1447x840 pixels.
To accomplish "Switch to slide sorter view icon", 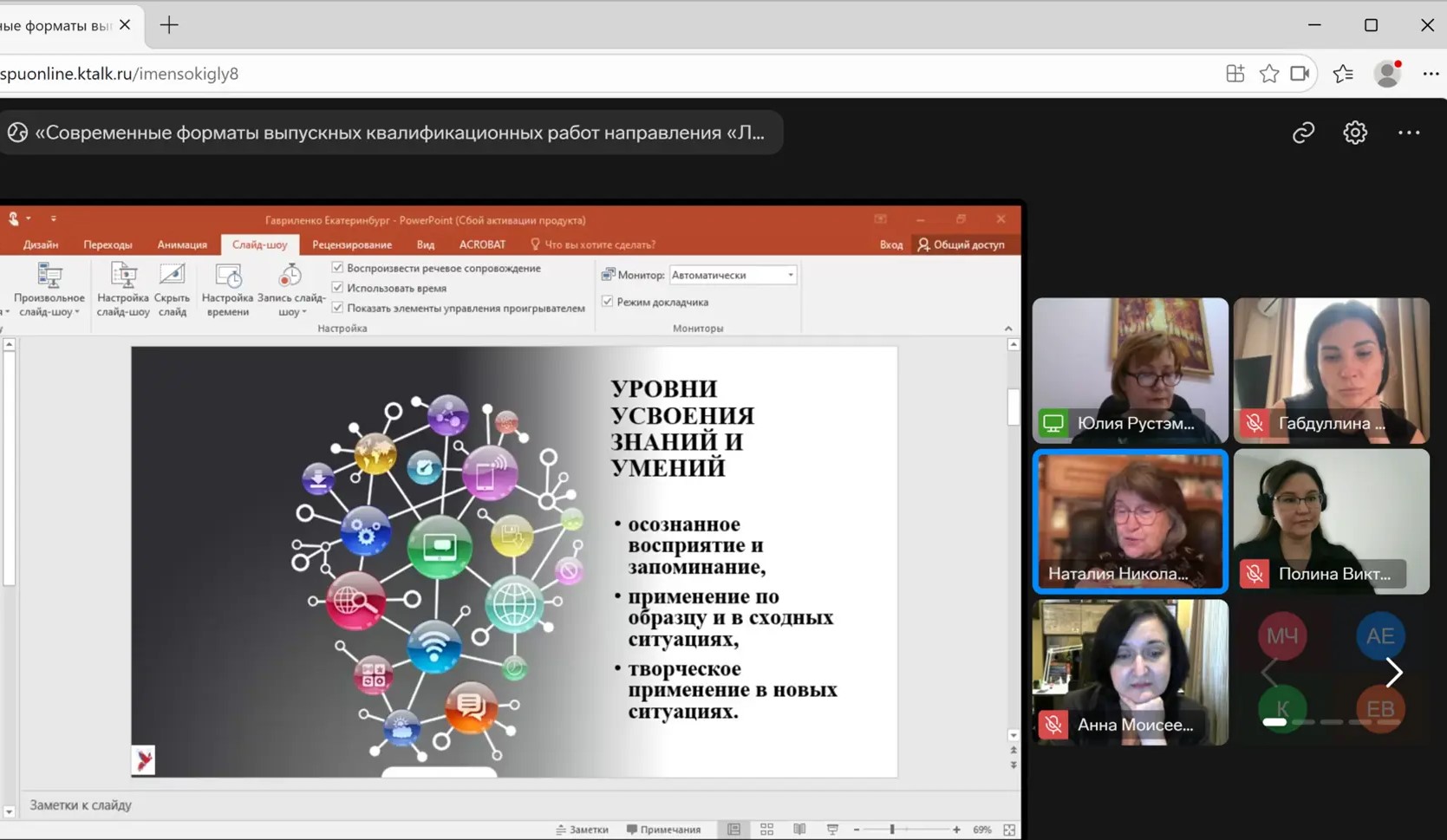I will 766,830.
